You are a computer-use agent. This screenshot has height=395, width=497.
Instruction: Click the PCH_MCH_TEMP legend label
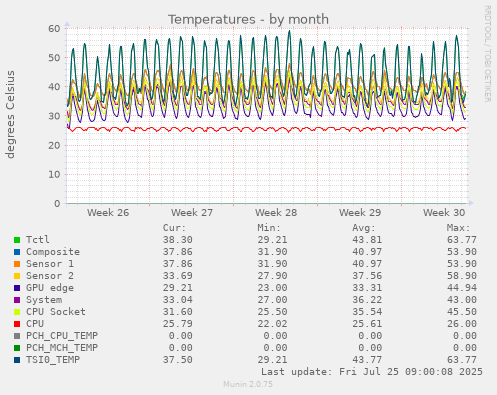pos(62,348)
